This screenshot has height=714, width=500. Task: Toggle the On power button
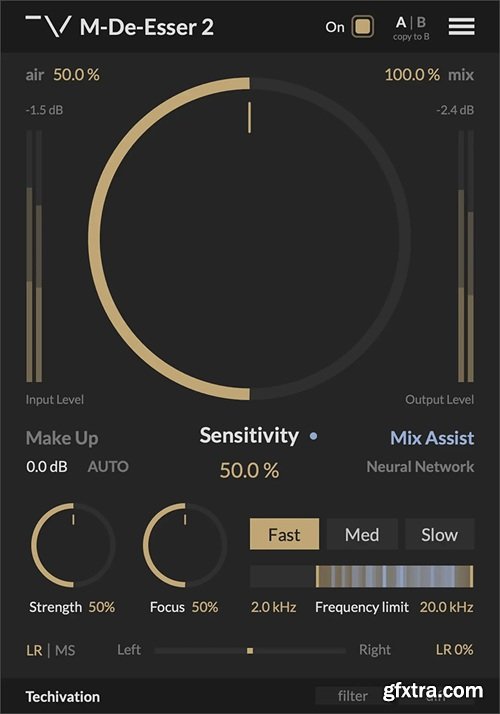(x=362, y=27)
